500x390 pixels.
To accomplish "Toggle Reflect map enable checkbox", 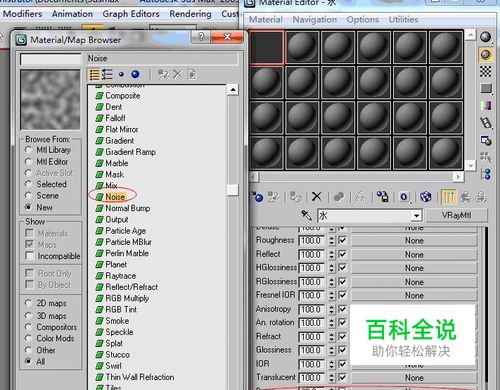I will click(x=342, y=254).
